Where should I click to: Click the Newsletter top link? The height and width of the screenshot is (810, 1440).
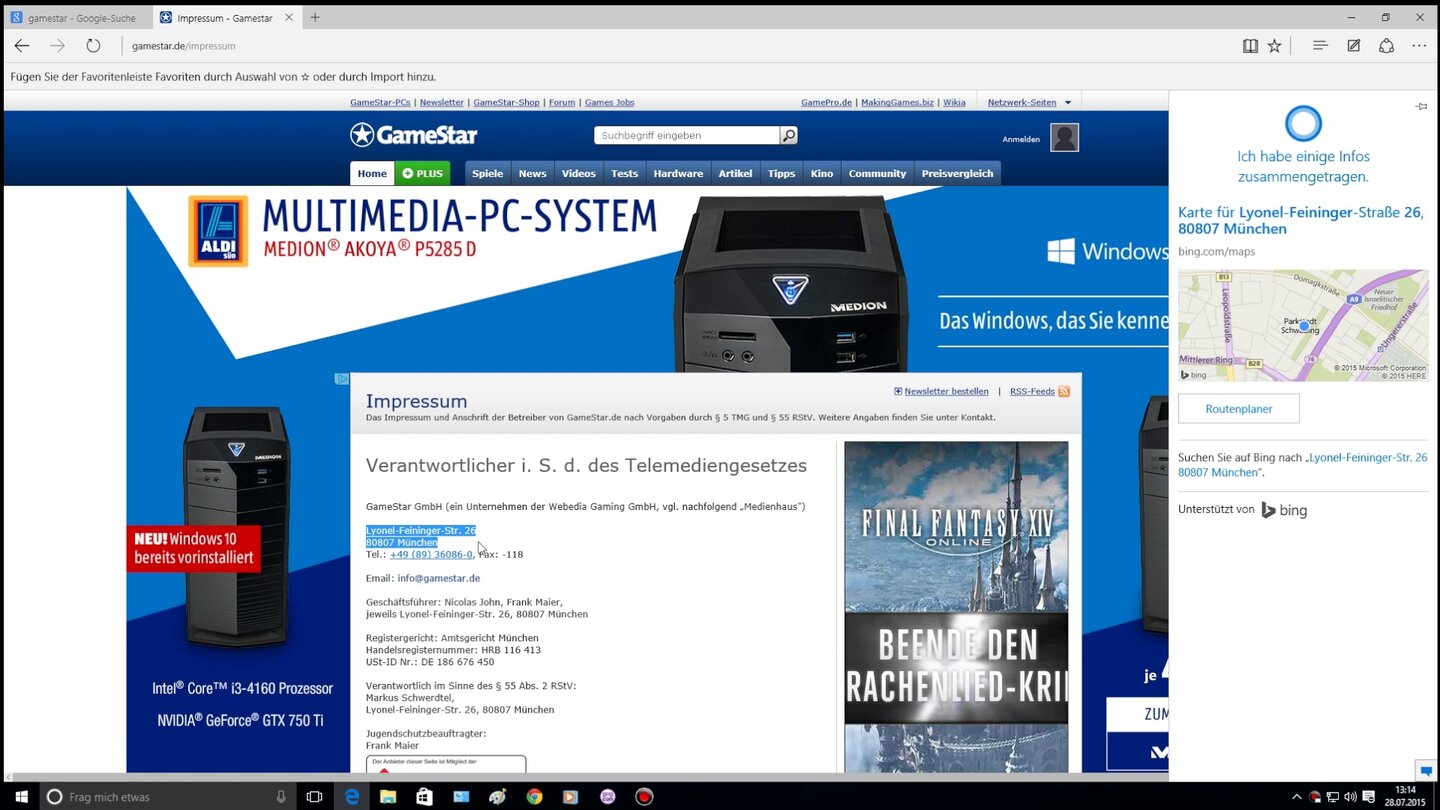tap(441, 102)
